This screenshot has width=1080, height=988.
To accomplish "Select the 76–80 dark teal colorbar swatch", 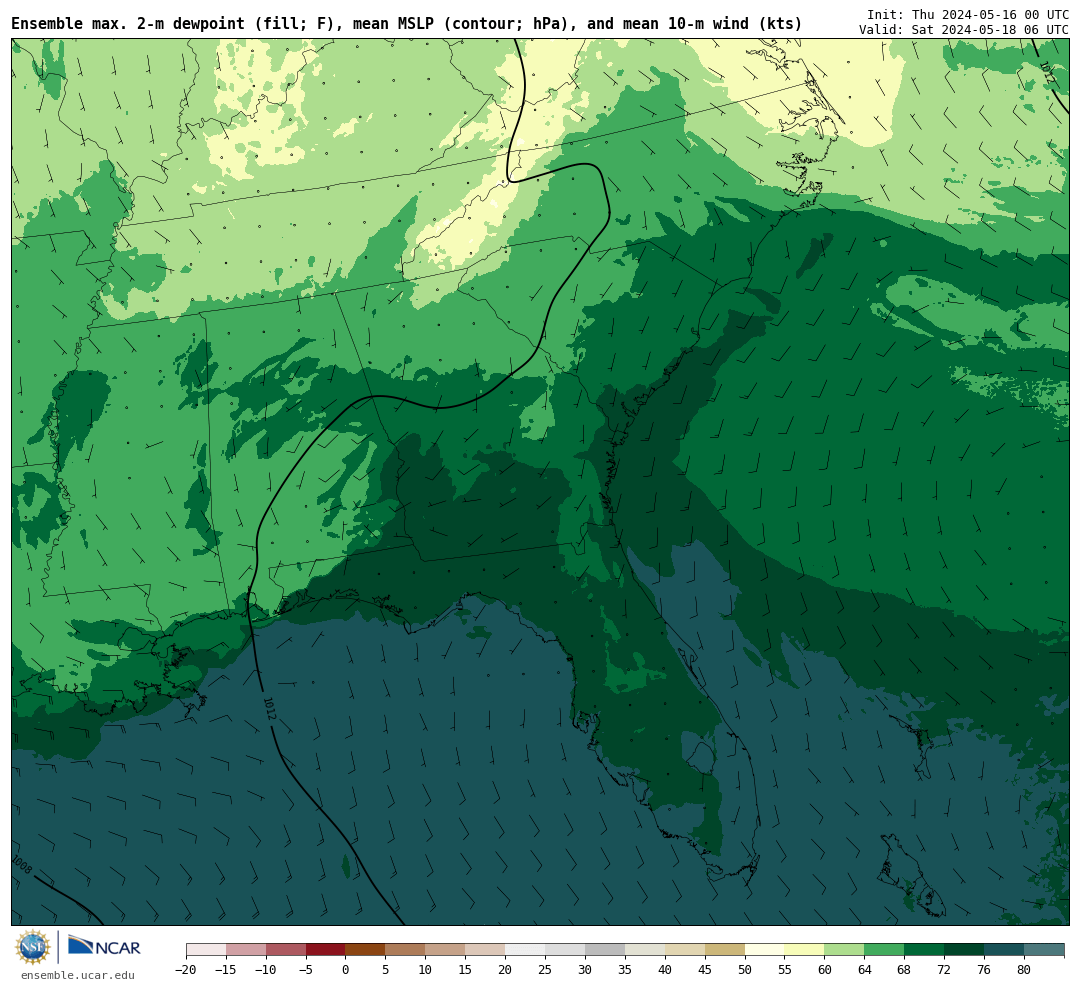I will click(x=1004, y=950).
